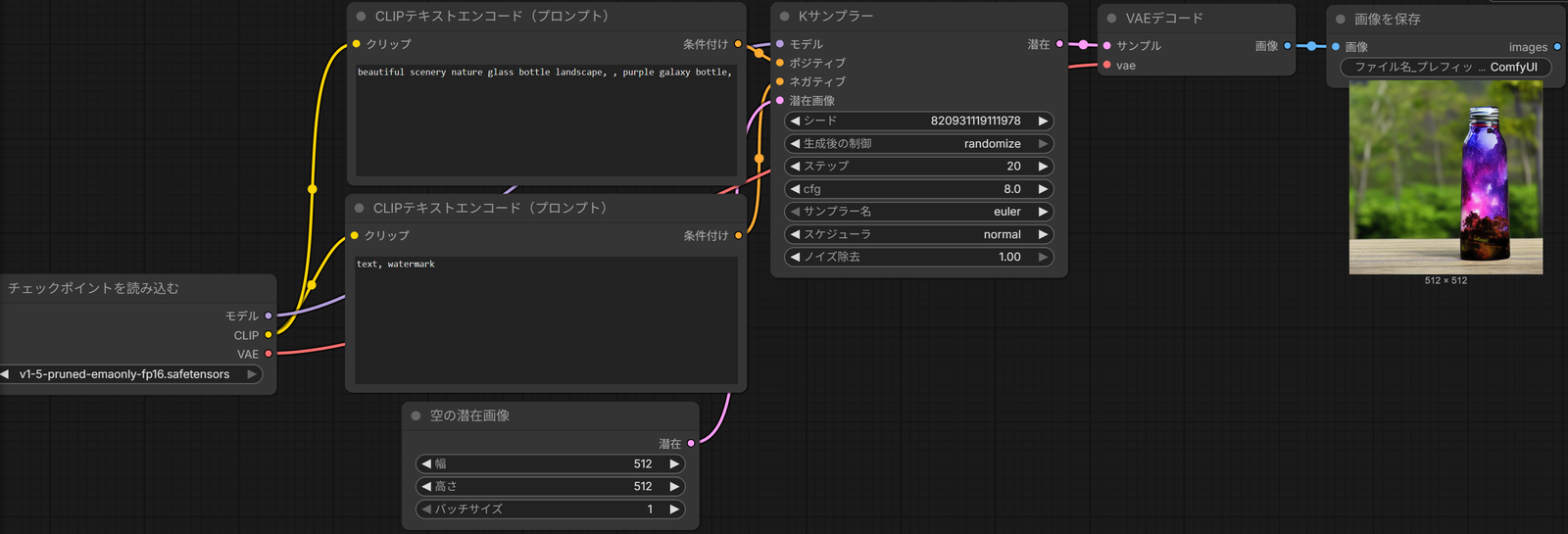Select next scheduler with スケジューラ right arrow
The width and height of the screenshot is (1568, 534).
(x=1043, y=234)
